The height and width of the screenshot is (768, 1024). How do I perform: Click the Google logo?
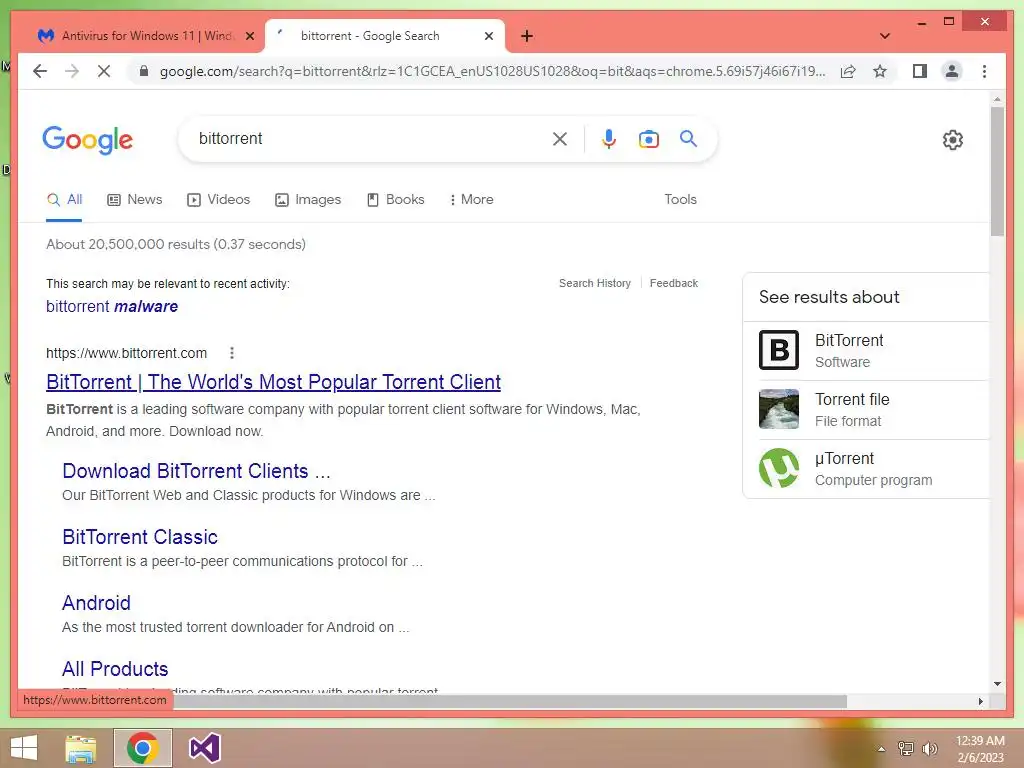88,139
